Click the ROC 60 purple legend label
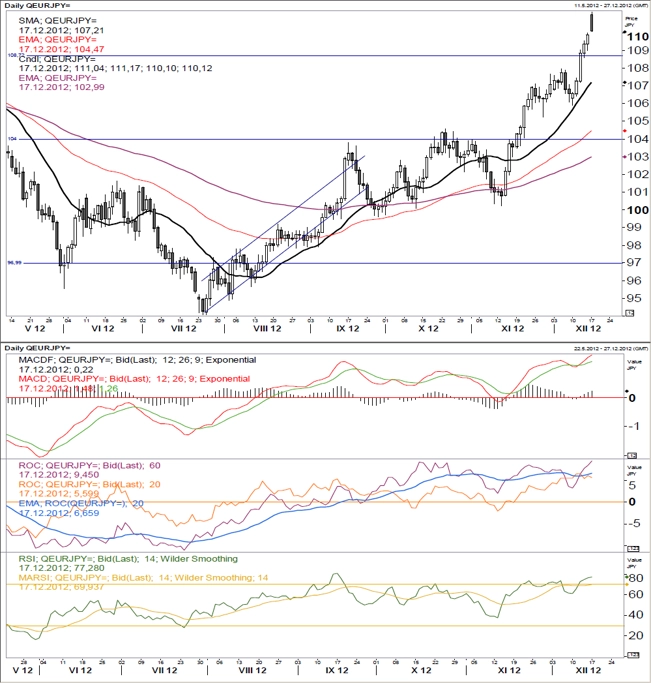 point(89,465)
